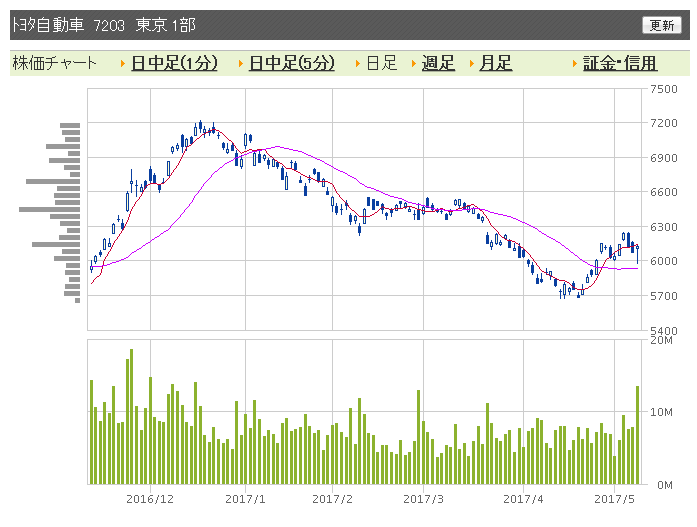Select the 日足 daily chart tab
697x527 pixels.
381,63
